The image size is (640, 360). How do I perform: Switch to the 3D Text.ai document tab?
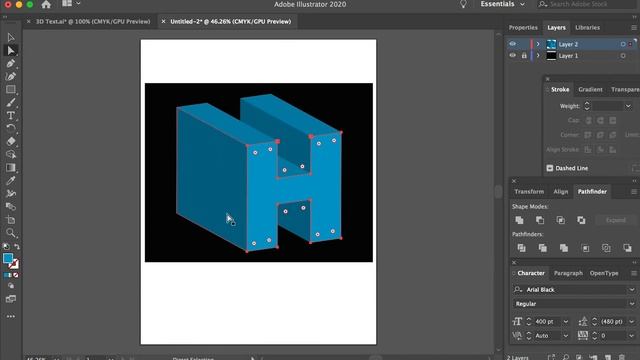(x=93, y=22)
